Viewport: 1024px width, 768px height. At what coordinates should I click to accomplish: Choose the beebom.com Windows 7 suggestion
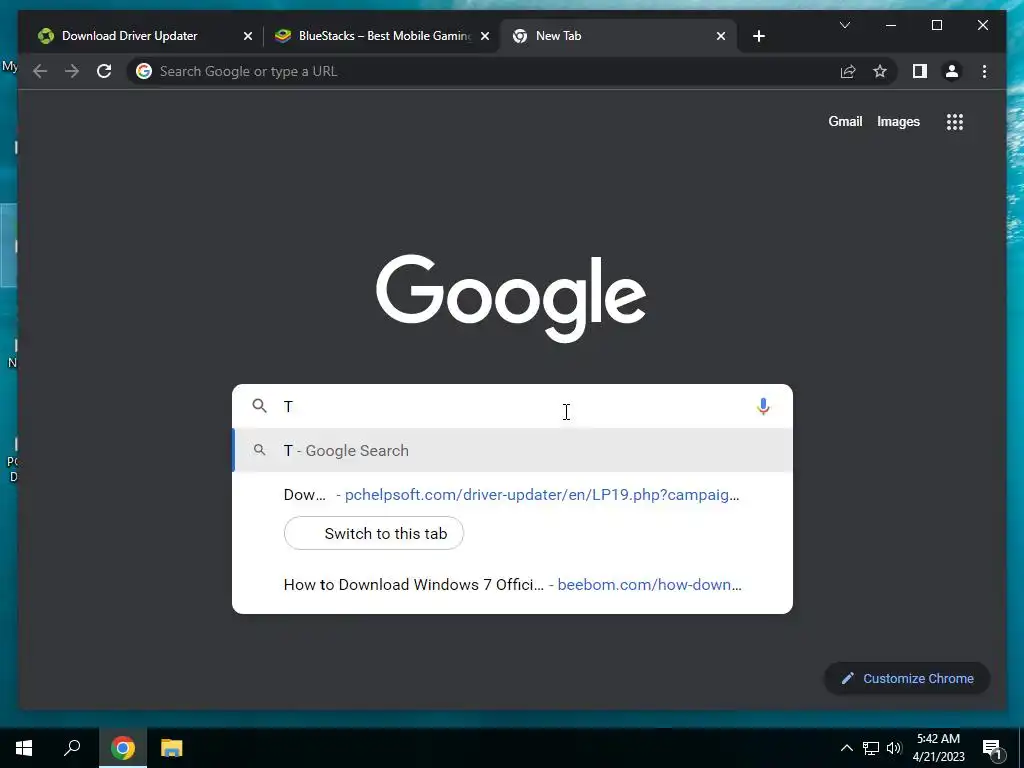coord(512,584)
